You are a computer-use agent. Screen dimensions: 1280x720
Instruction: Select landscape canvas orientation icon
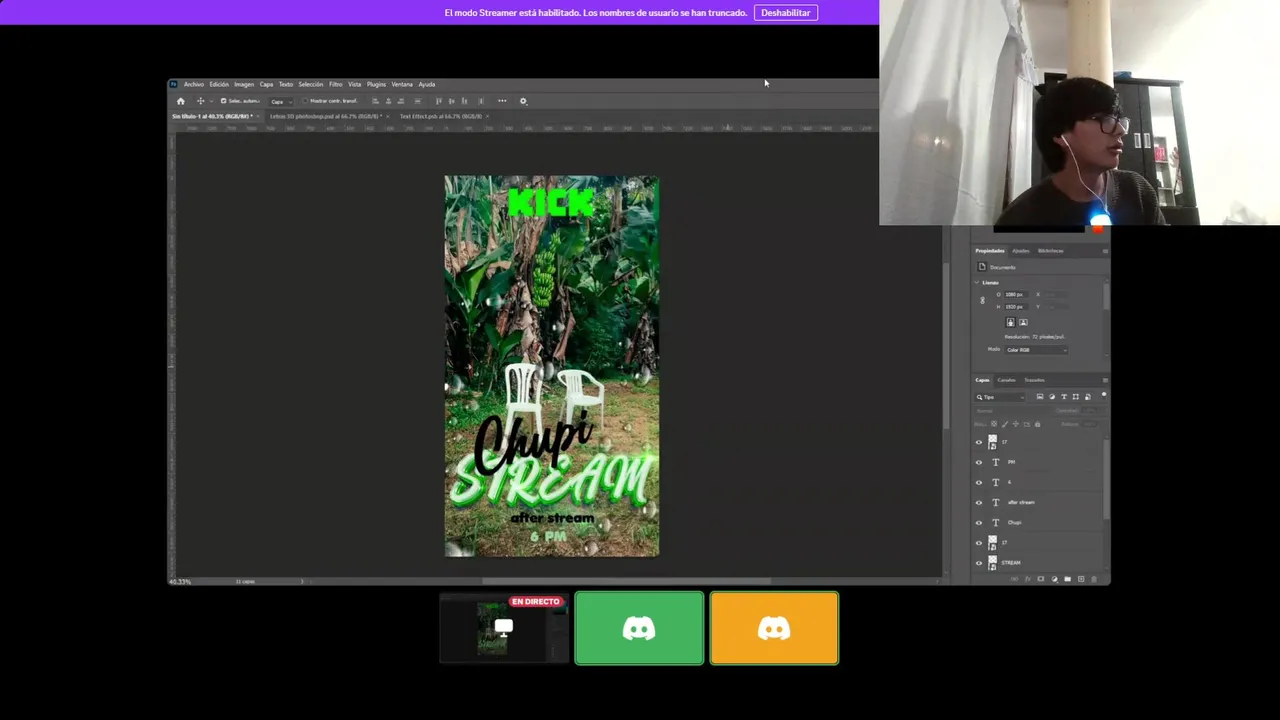(1023, 322)
